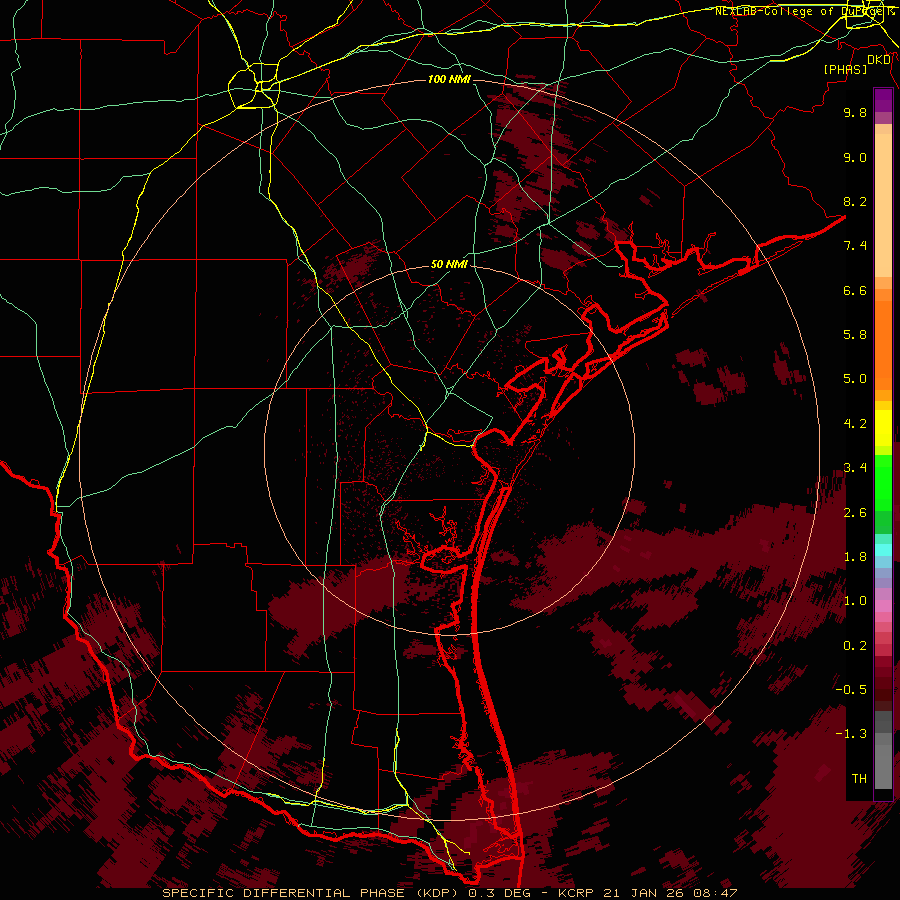Click the 9.0 scale value
The width and height of the screenshot is (900, 900).
[x=855, y=157]
